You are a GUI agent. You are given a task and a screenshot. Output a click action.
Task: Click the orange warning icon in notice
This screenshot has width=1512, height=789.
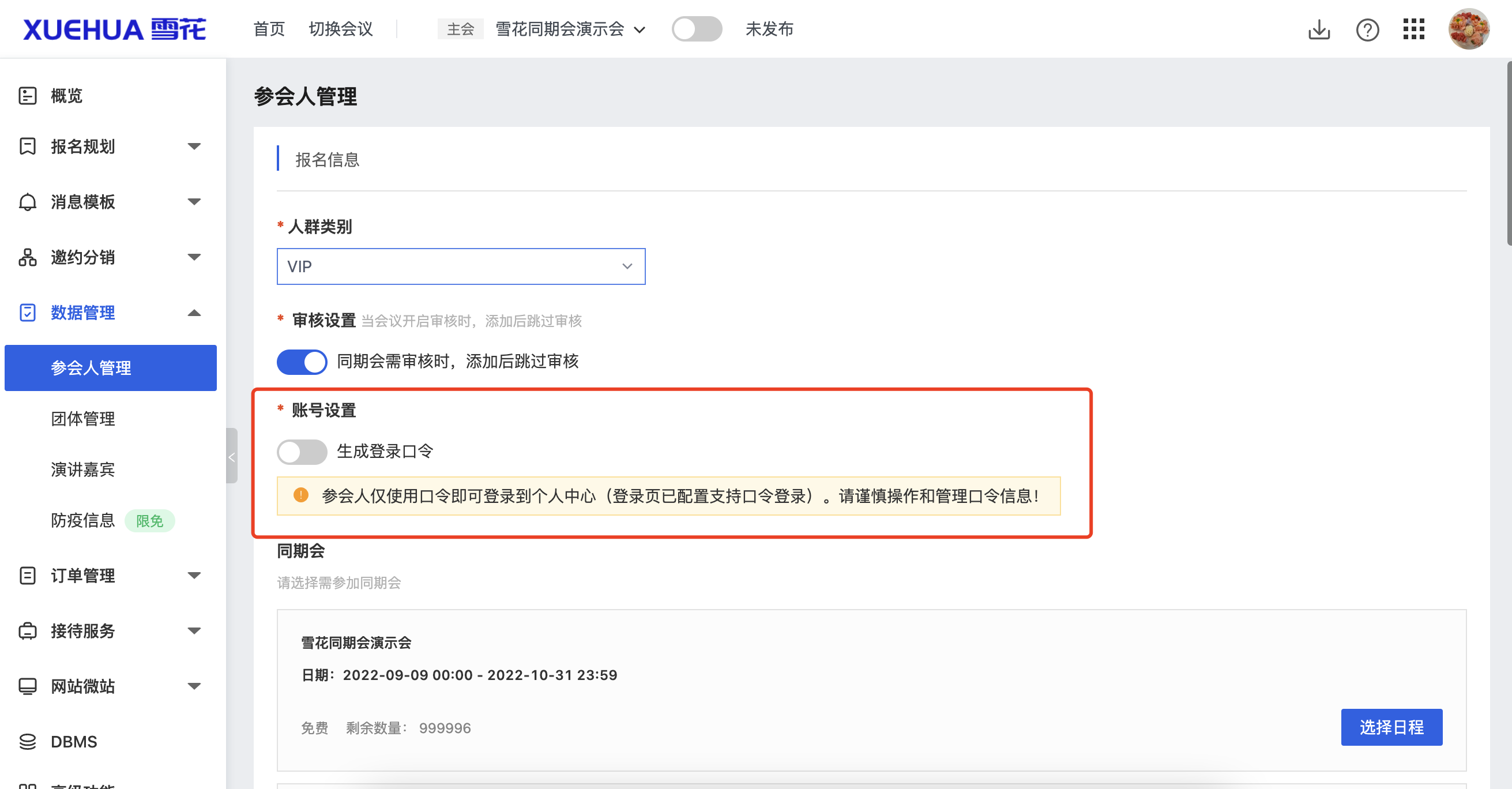coord(300,495)
